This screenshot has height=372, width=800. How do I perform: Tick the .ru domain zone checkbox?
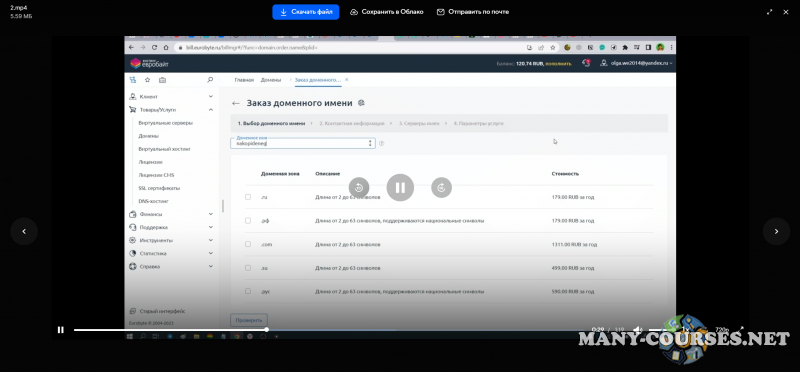point(248,196)
